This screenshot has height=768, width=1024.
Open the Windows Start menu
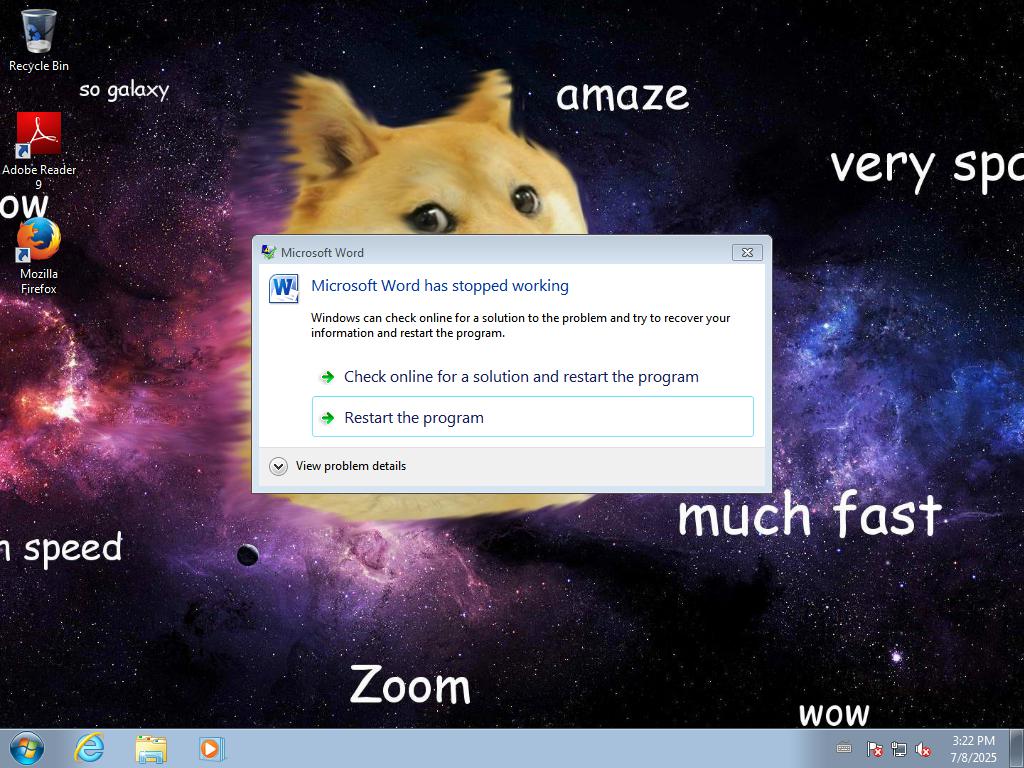point(26,748)
